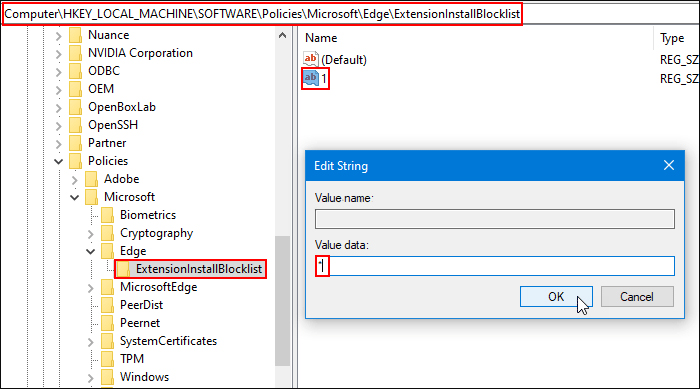
Task: Click the OpenBoxLab folder icon
Action: click(75, 107)
